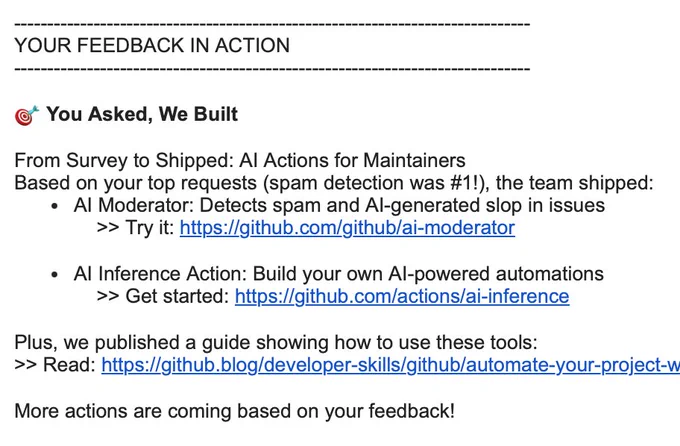Click the bullet dot before AI Inference Action
680x446 pixels.
[x=54, y=275]
